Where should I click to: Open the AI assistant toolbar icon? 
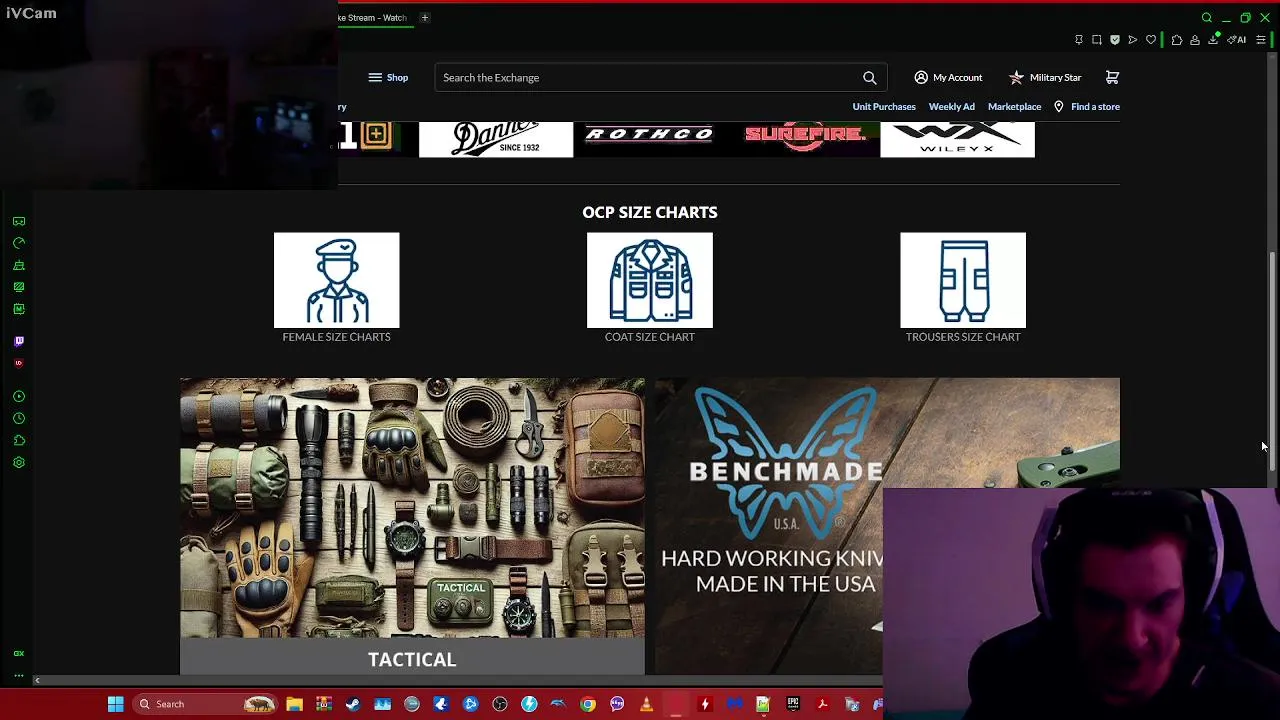click(1237, 40)
